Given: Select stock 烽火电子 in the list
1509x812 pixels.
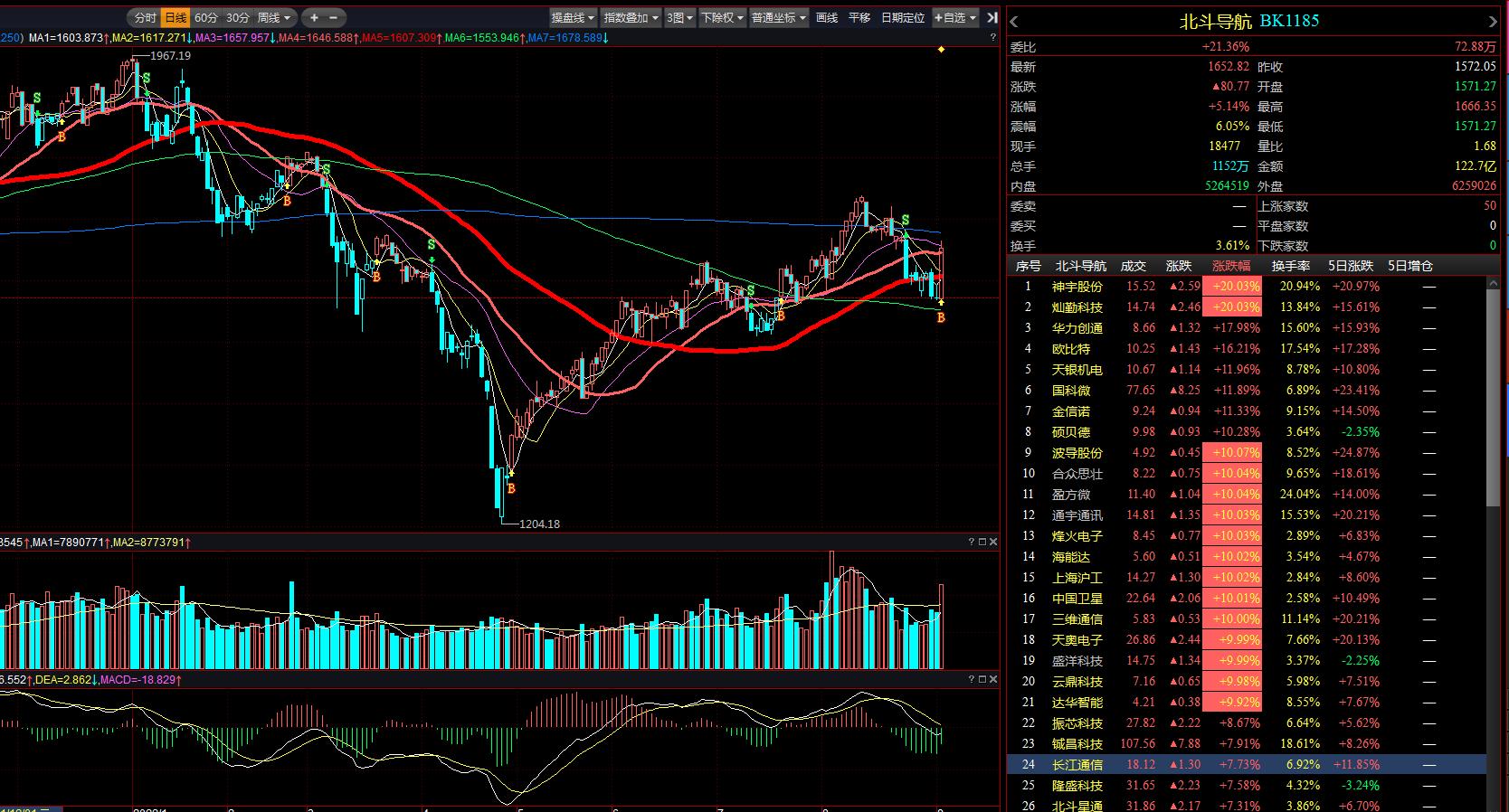Looking at the screenshot, I should point(1077,536).
